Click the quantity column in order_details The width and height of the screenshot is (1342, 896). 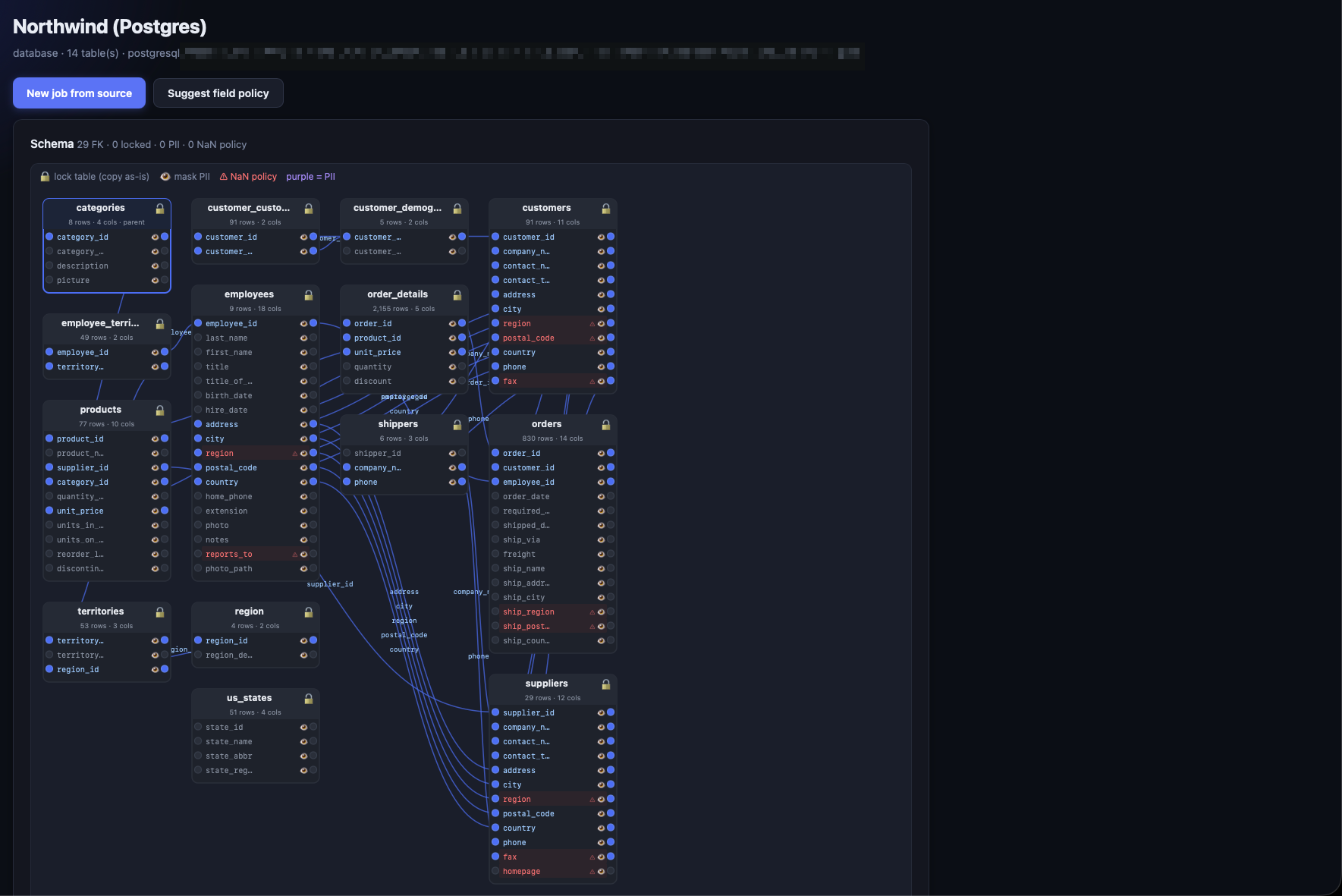[404, 367]
